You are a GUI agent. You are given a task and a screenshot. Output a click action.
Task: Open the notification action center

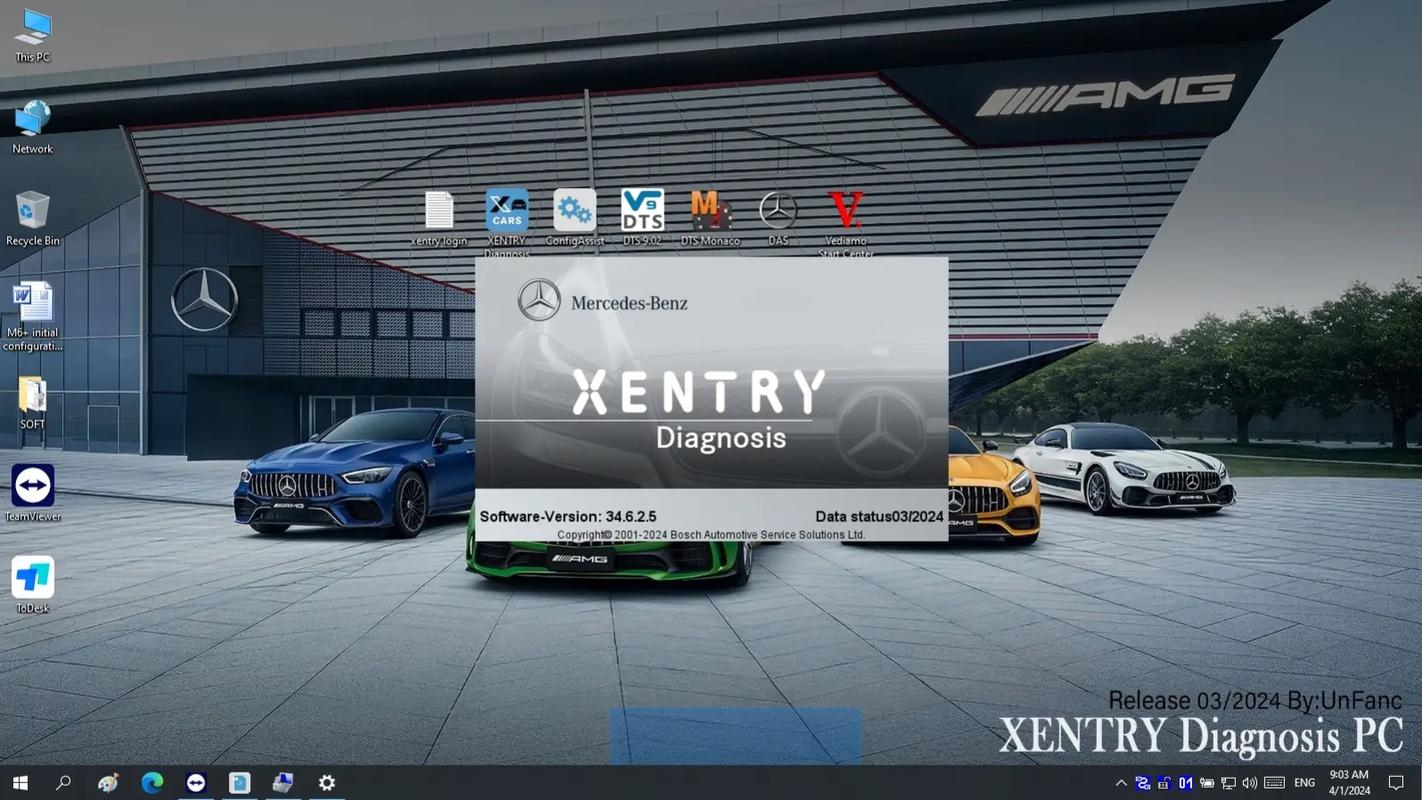1397,783
